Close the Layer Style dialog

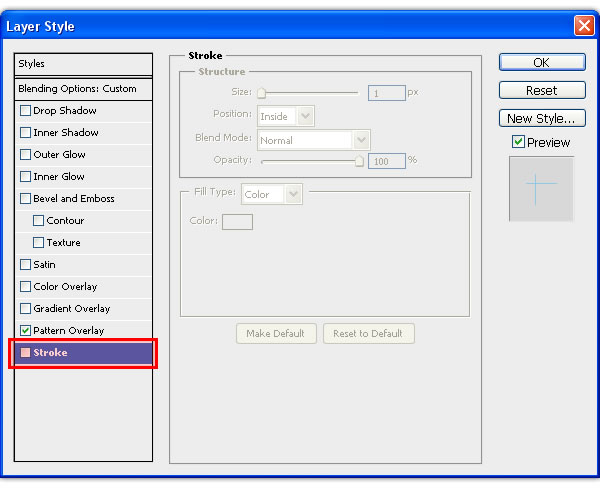point(584,26)
